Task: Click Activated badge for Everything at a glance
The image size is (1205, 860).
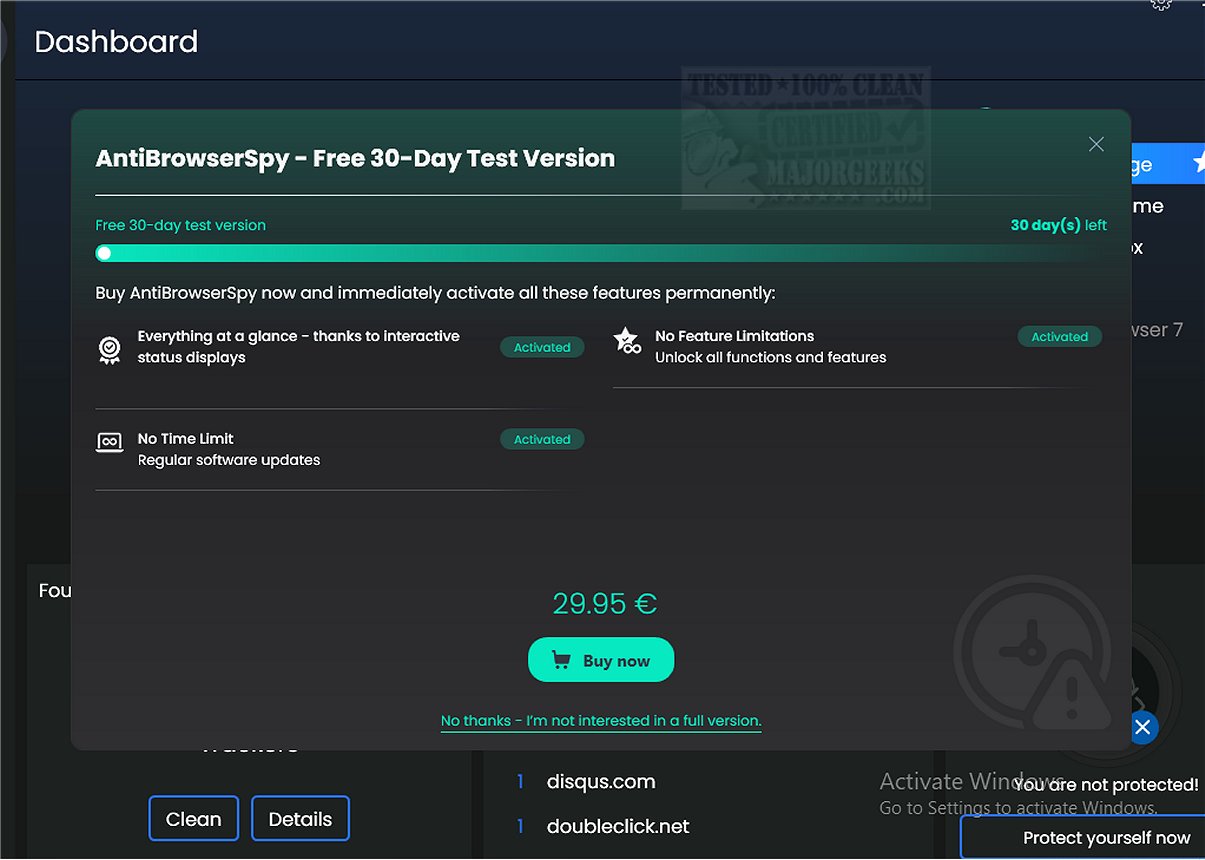Action: 542,347
